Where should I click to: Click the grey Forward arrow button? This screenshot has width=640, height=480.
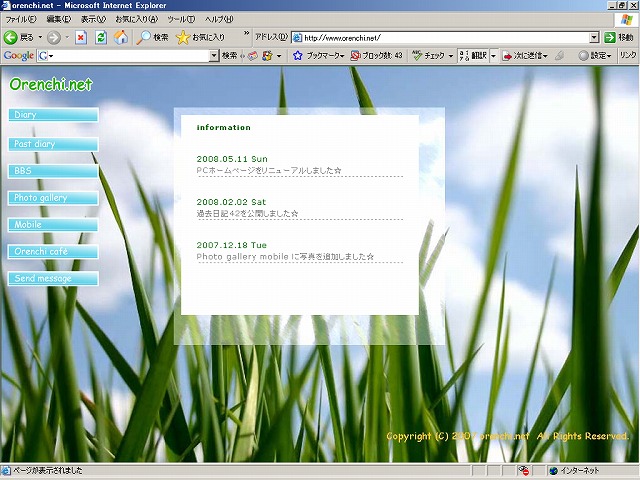point(53,38)
